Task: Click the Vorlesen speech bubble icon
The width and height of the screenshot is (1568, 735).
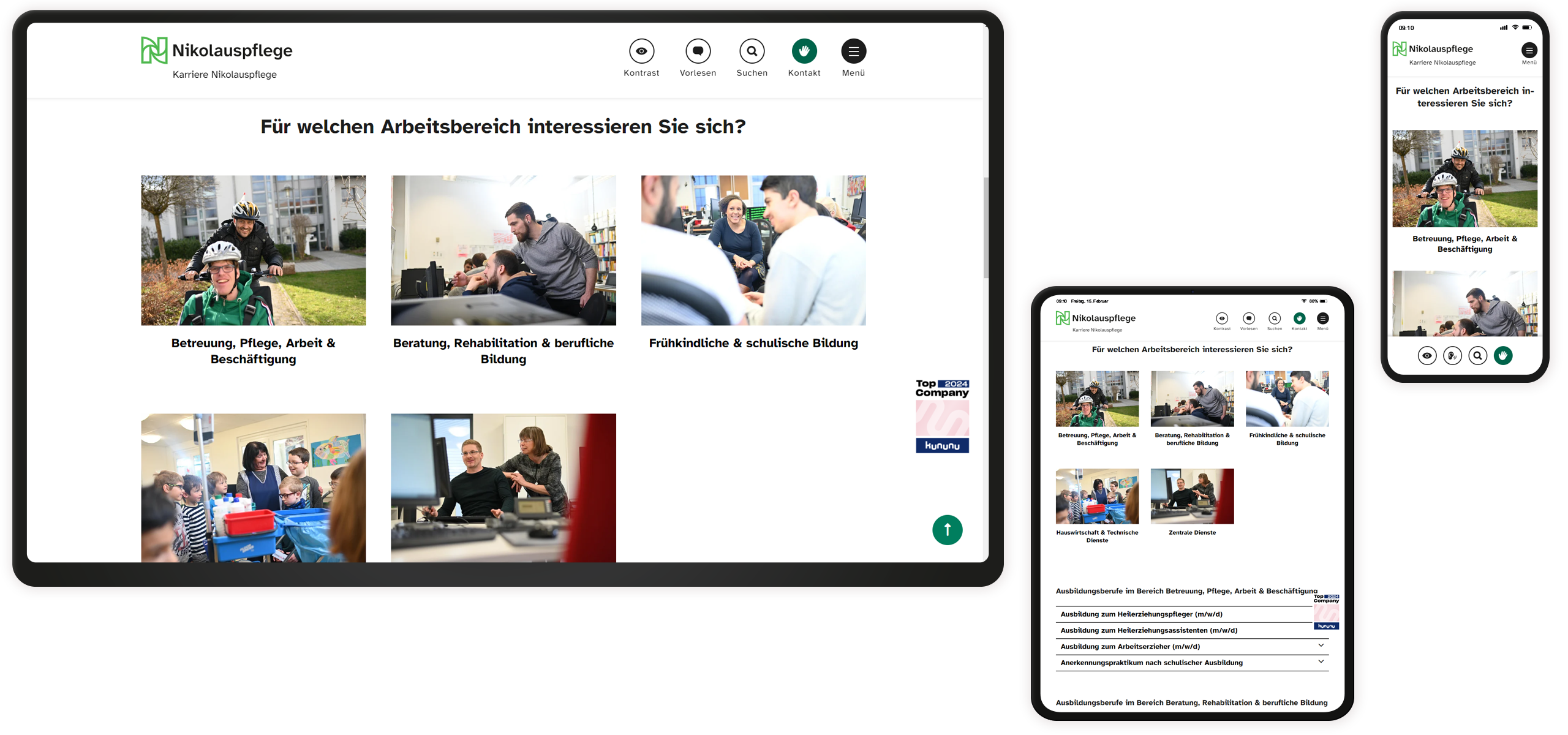Action: coord(698,51)
